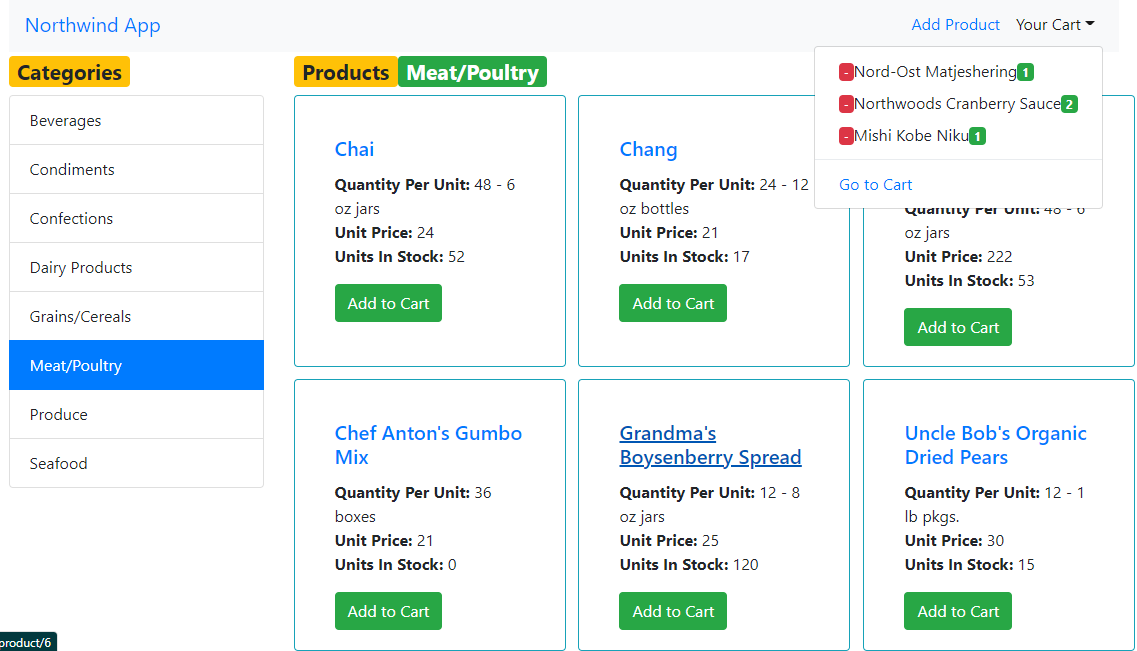This screenshot has height=651, width=1137.
Task: Click Boysenberry Spread Units In Stock: 120
Action: pyautogui.click(x=689, y=565)
